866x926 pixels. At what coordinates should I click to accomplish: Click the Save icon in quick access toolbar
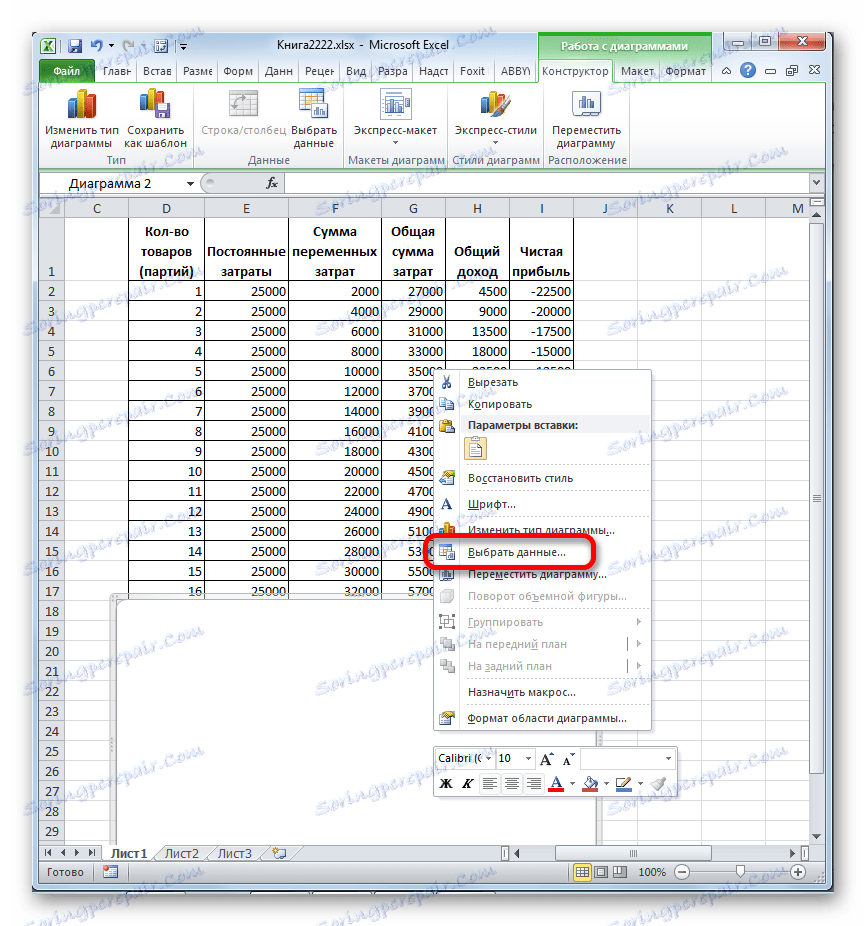click(x=75, y=45)
